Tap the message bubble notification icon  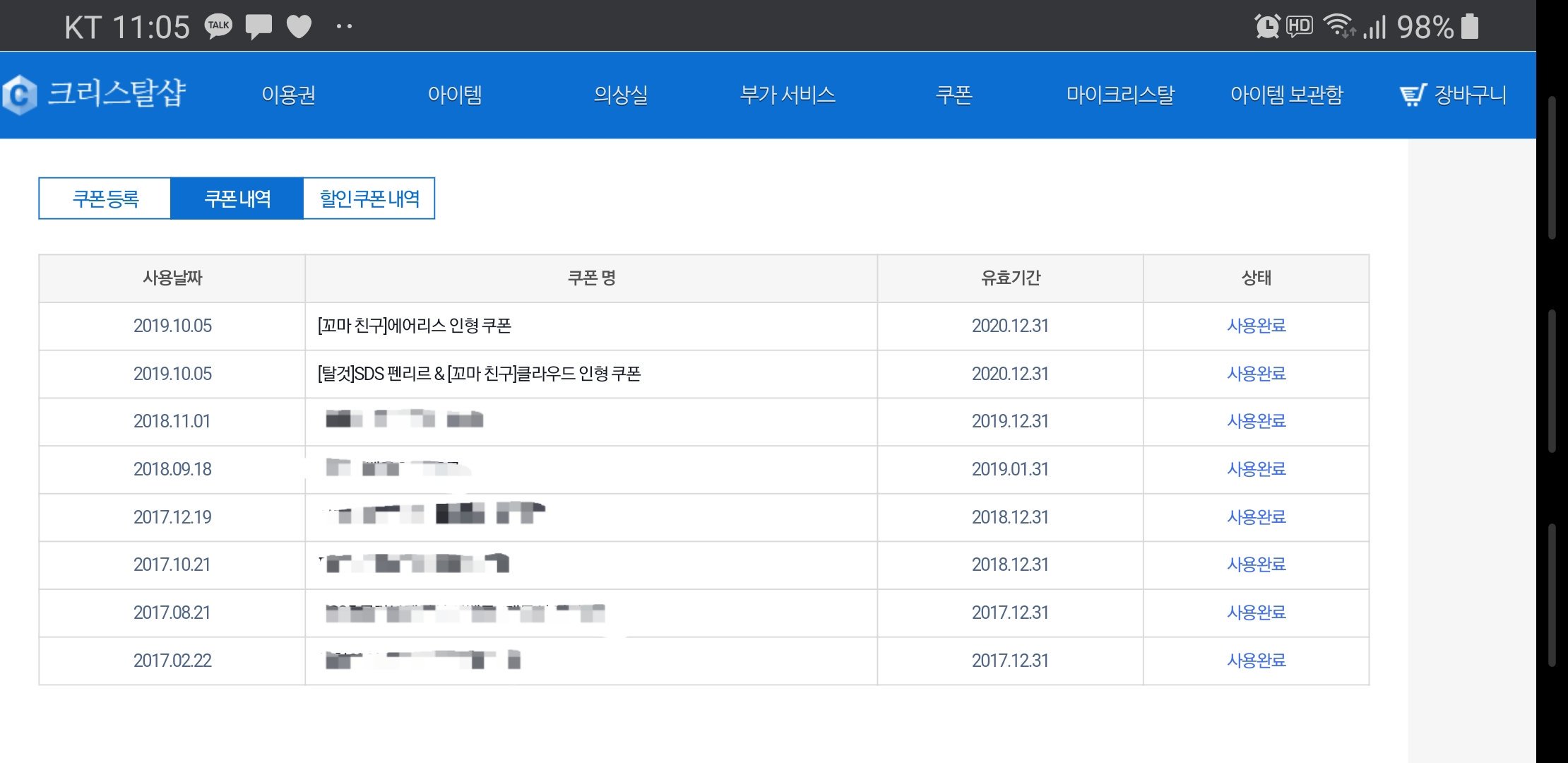(x=259, y=27)
